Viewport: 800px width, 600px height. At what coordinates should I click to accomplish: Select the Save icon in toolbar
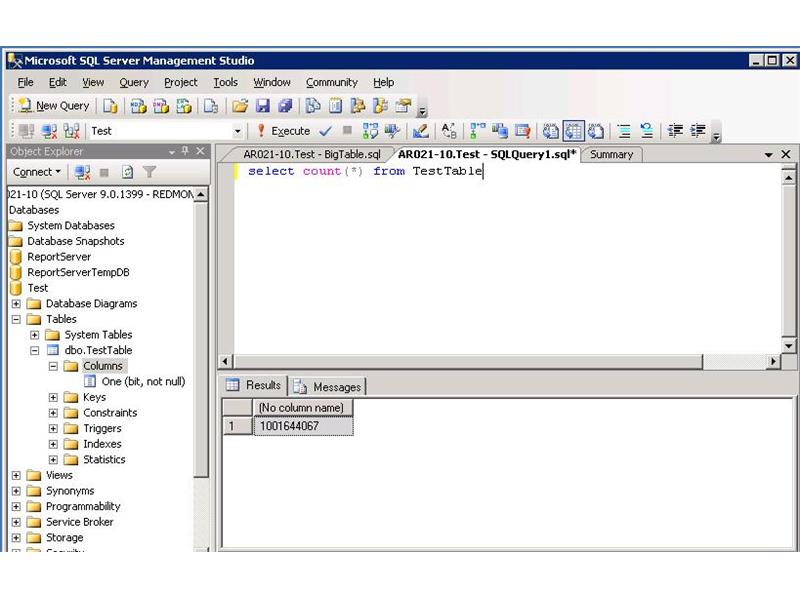(263, 105)
